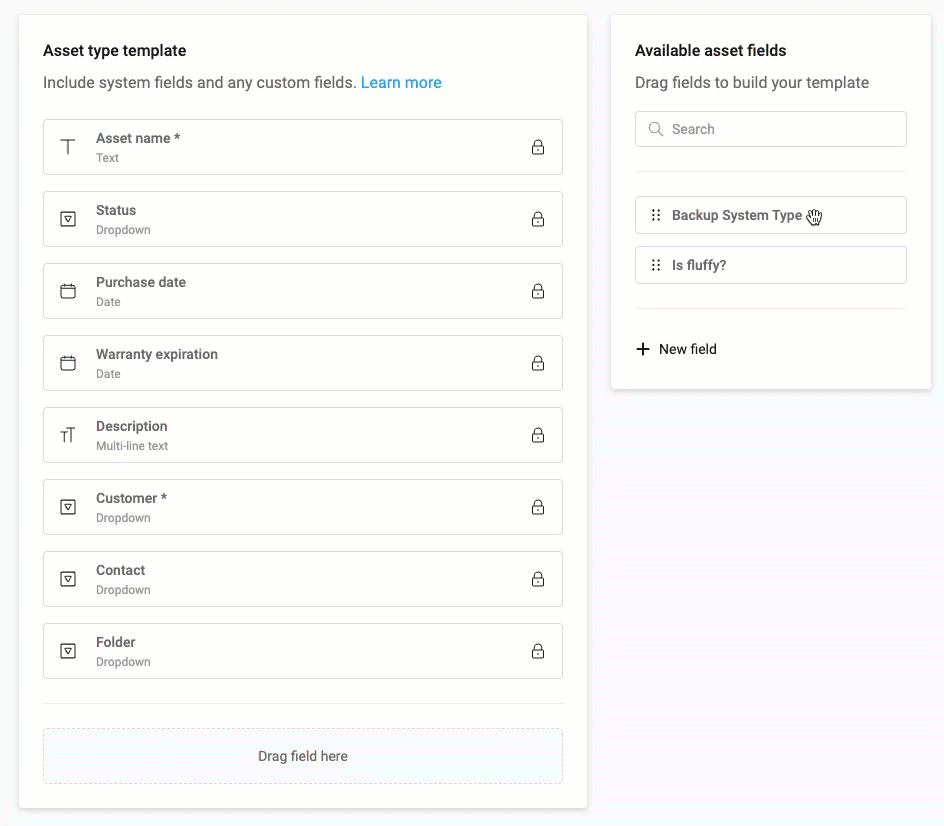Viewport: 944px width, 826px height.
Task: Click the text icon beside Asset name
Action: point(68,147)
